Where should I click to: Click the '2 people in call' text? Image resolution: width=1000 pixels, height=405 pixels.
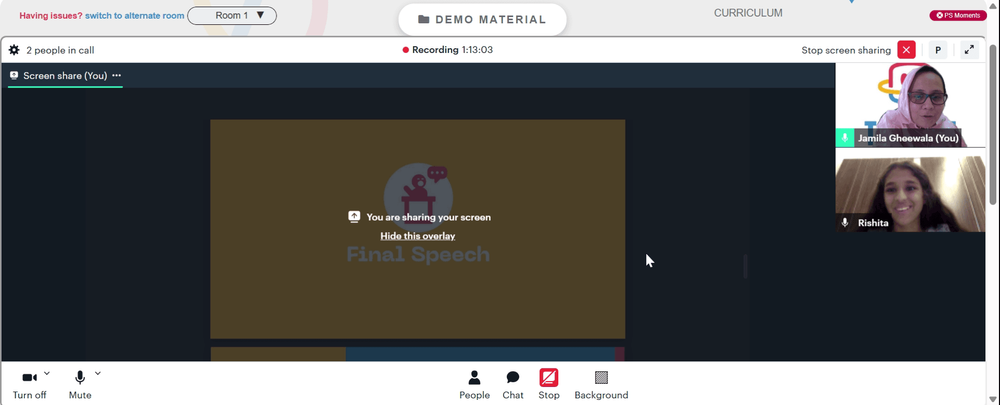tap(60, 50)
